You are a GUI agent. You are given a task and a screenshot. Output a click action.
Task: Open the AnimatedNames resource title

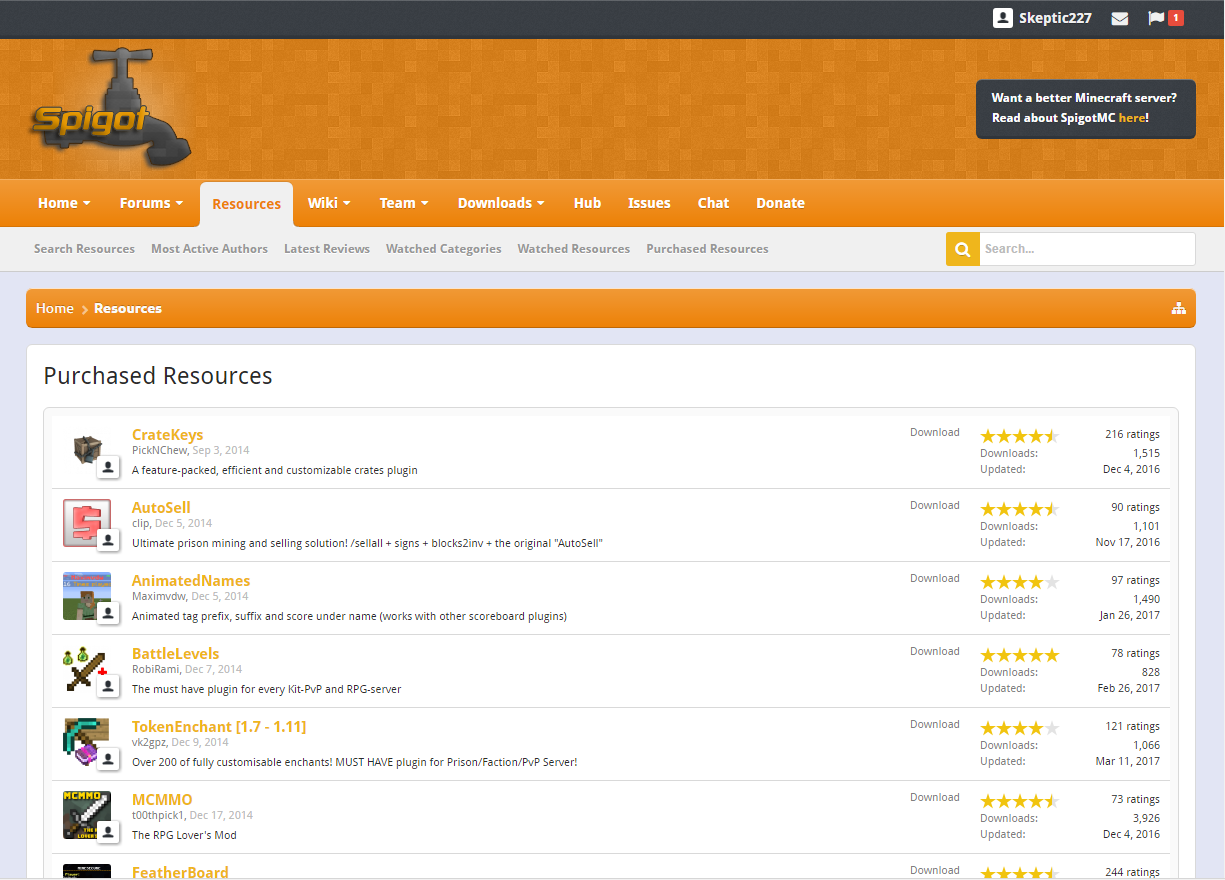(x=191, y=581)
